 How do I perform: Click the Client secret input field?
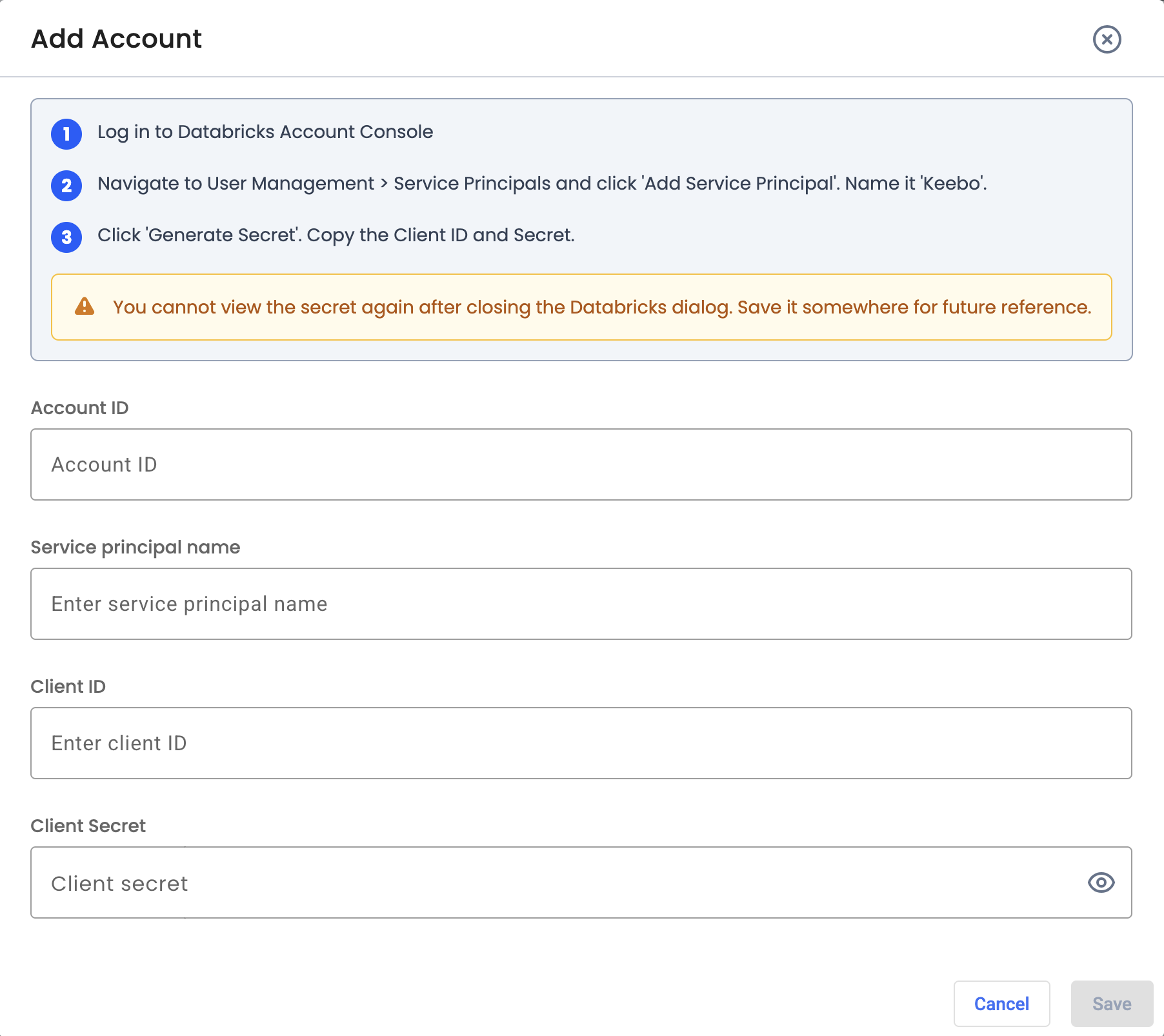[x=581, y=882]
